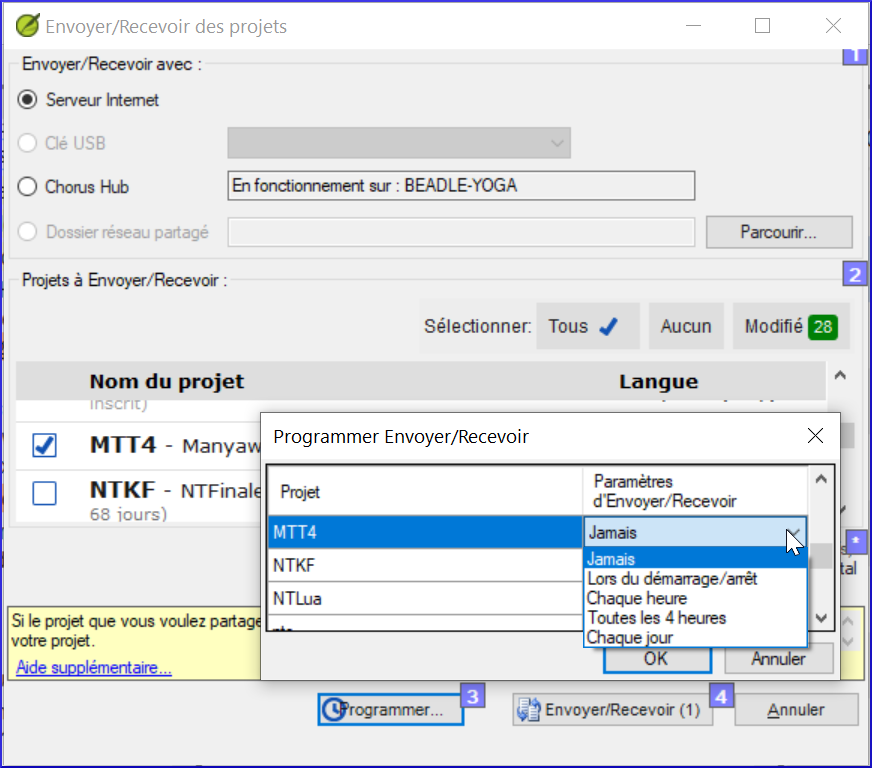Click the schedule list scroll-up arrow

[x=821, y=479]
